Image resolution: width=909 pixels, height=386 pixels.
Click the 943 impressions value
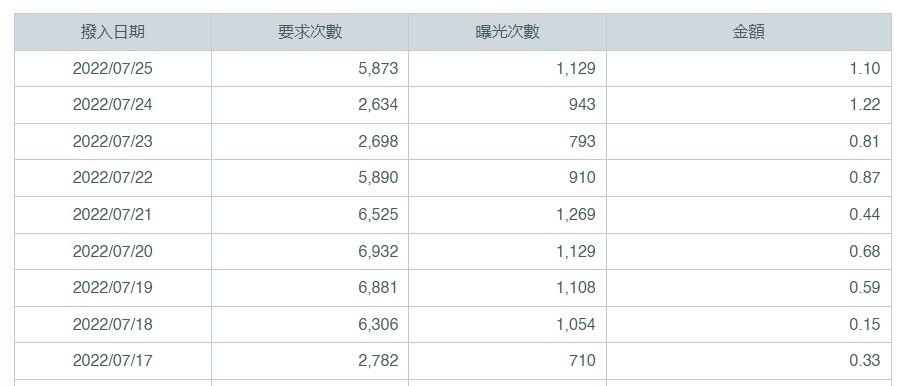coord(581,105)
